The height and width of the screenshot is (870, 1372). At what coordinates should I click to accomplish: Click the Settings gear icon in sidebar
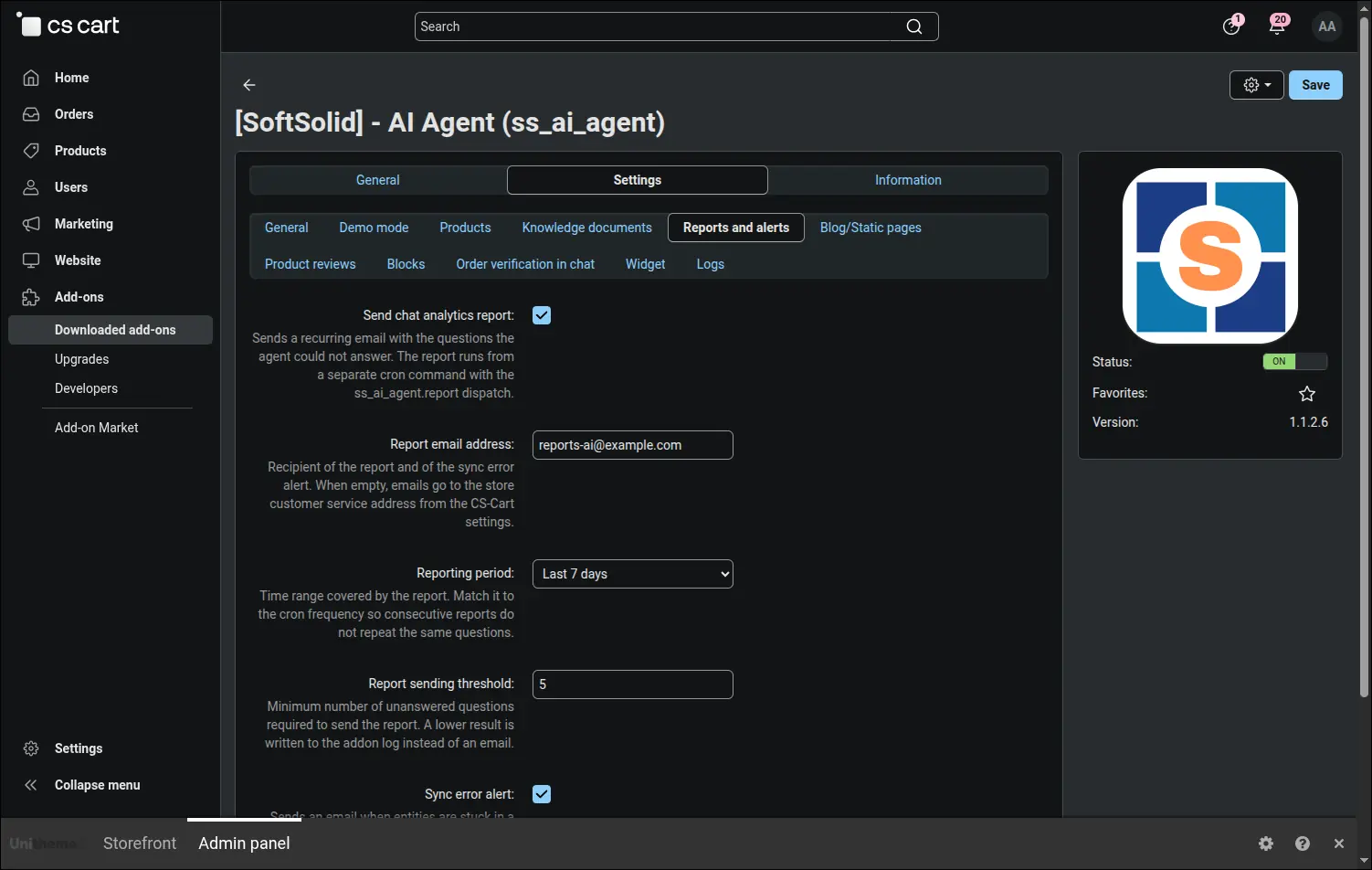pos(31,748)
